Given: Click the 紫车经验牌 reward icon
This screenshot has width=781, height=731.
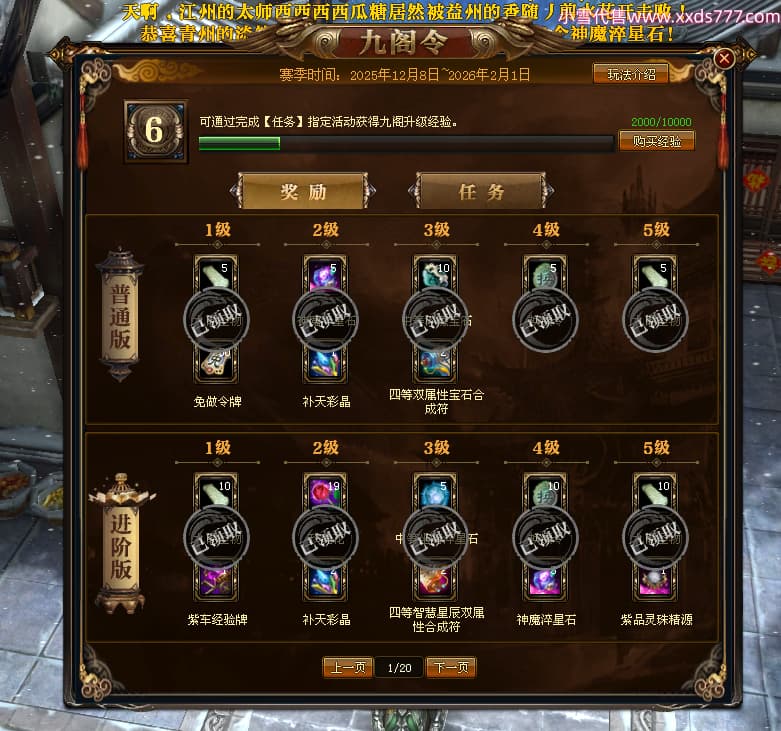Looking at the screenshot, I should pos(216,582).
